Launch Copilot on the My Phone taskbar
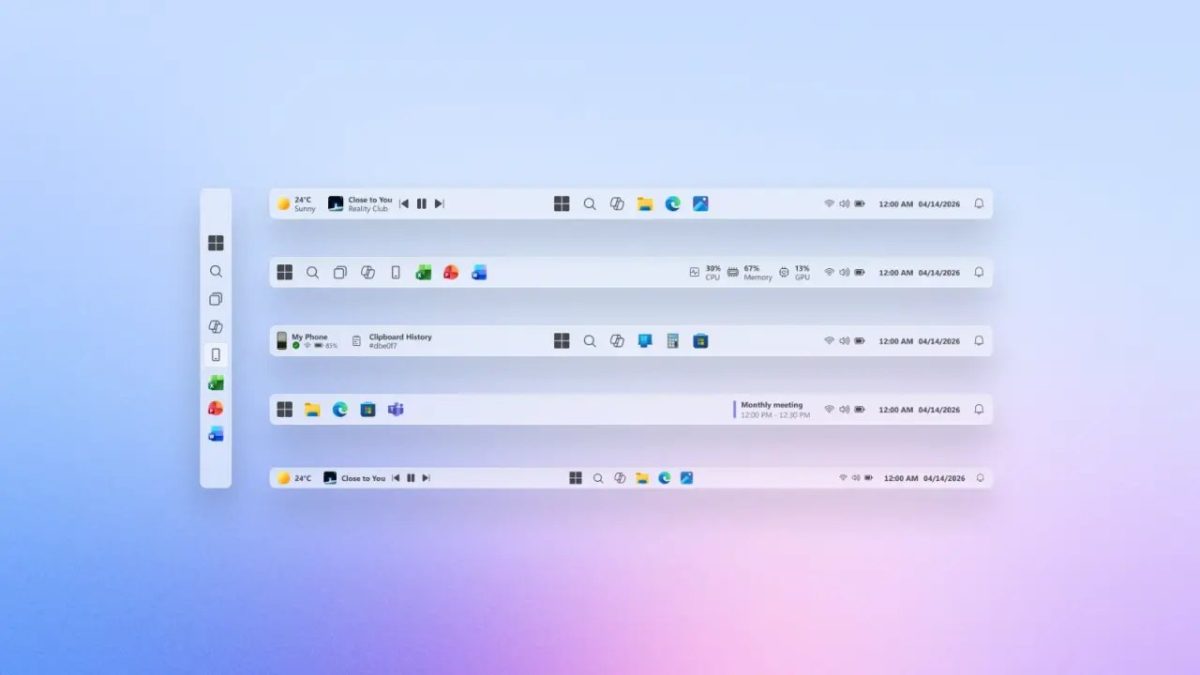This screenshot has height=675, width=1200. (617, 341)
